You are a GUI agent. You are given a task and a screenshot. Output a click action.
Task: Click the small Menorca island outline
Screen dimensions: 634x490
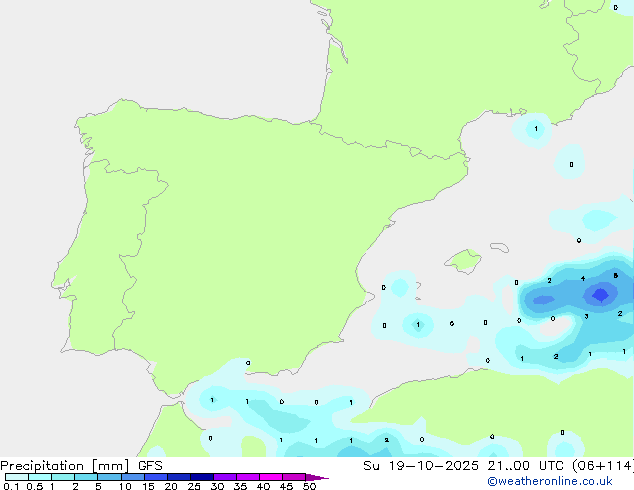tap(499, 247)
